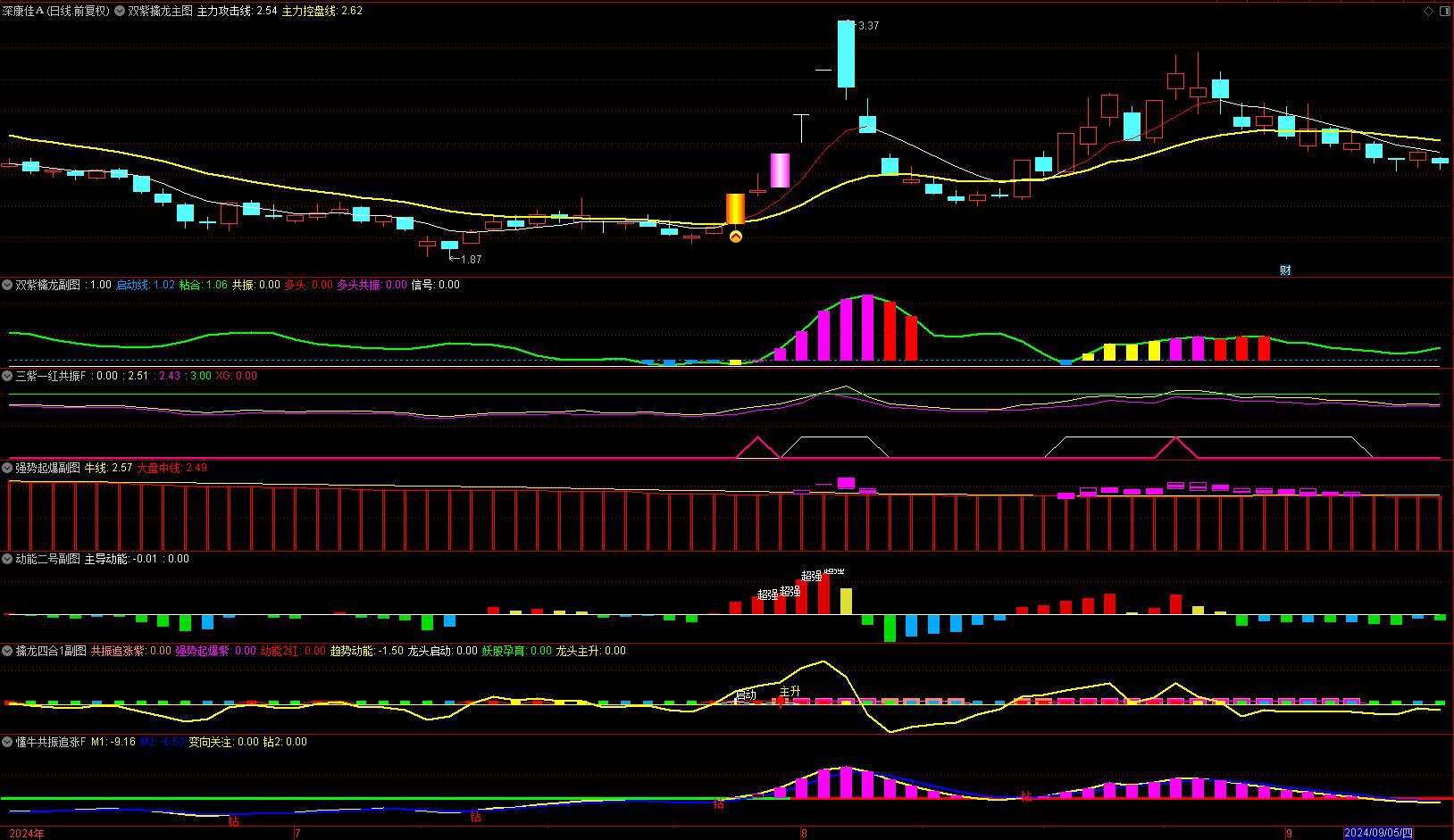Open dropdown beside 强势起爆副图 title

(x=8, y=468)
